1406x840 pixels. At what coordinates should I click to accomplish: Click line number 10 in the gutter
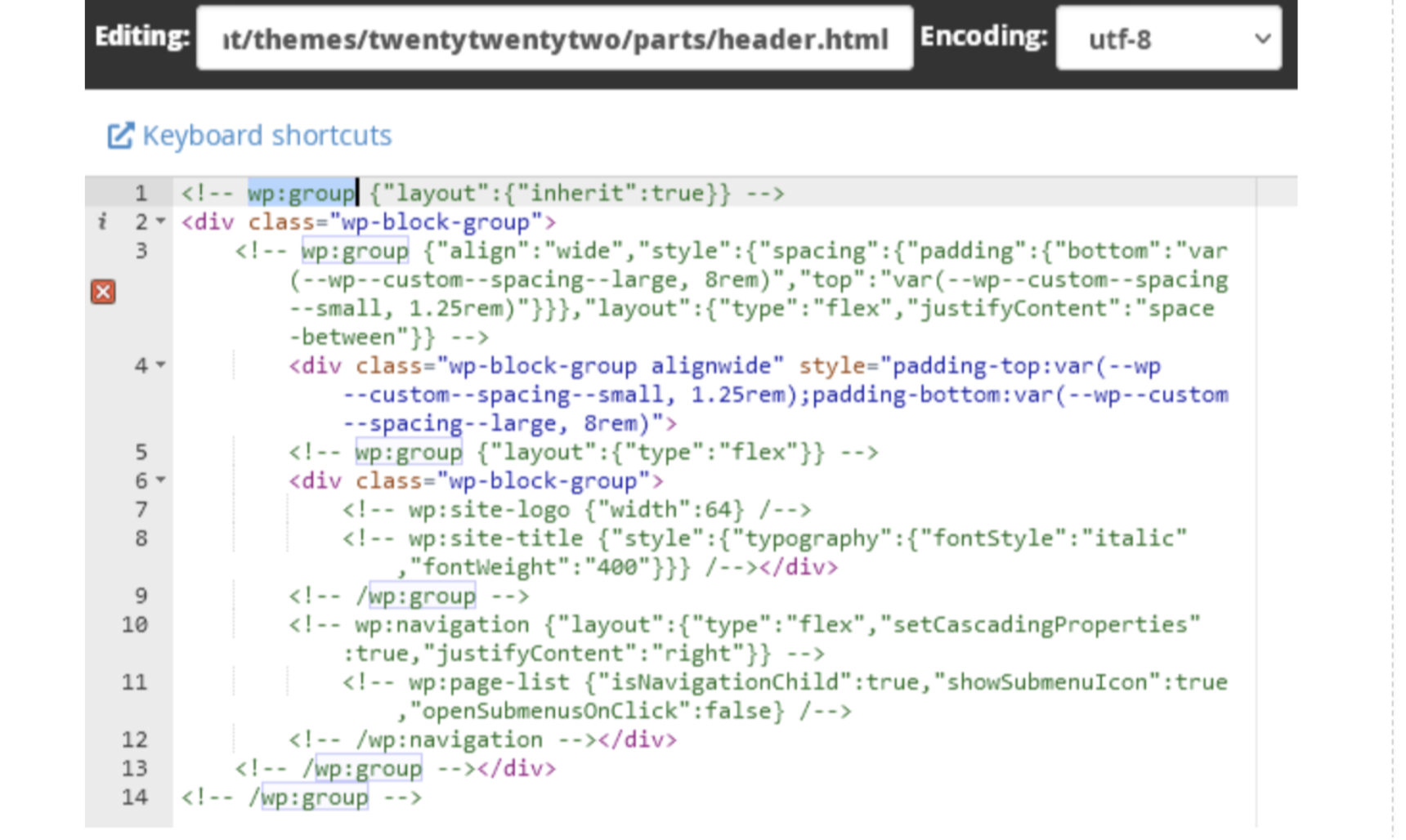135,625
